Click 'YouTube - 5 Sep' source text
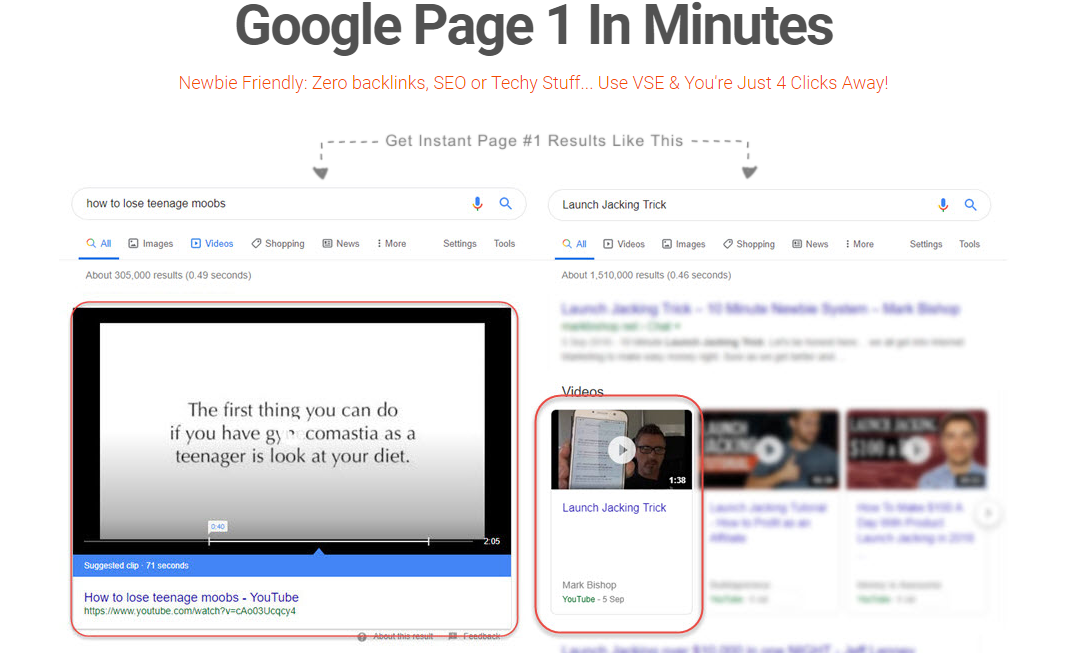The image size is (1085, 653). 593,599
